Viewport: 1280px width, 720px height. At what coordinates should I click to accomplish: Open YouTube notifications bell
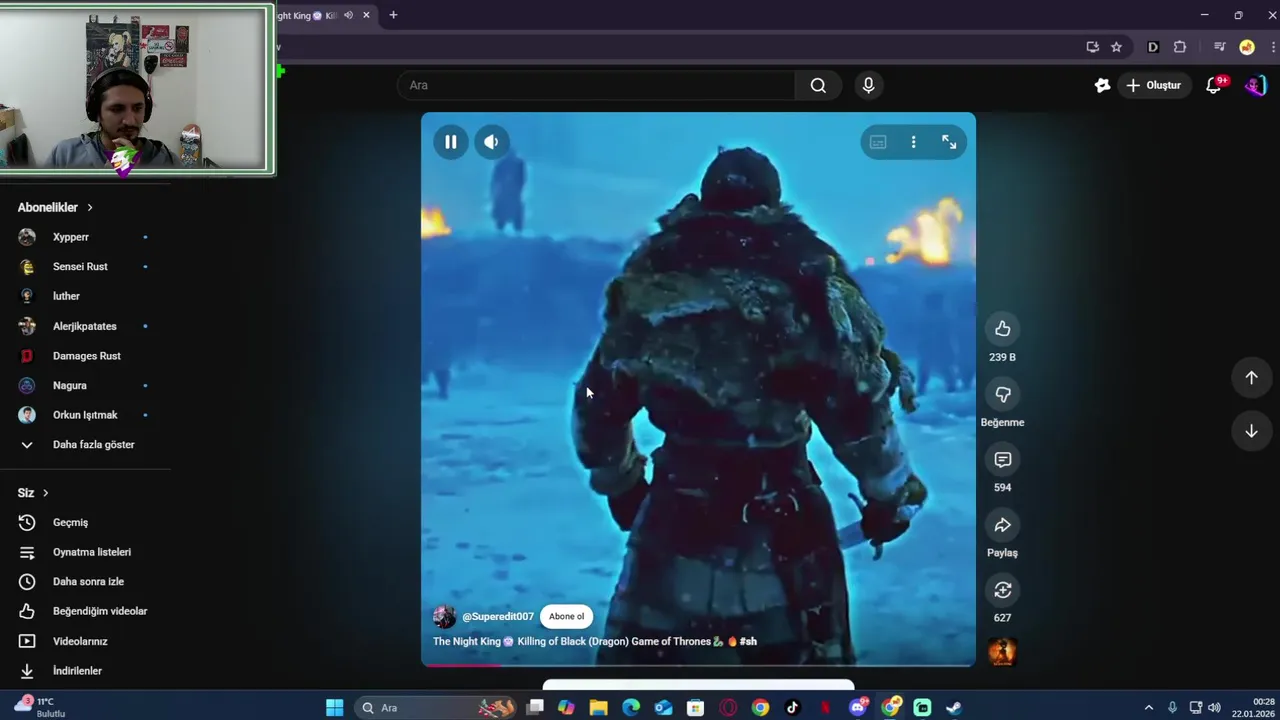pos(1214,85)
